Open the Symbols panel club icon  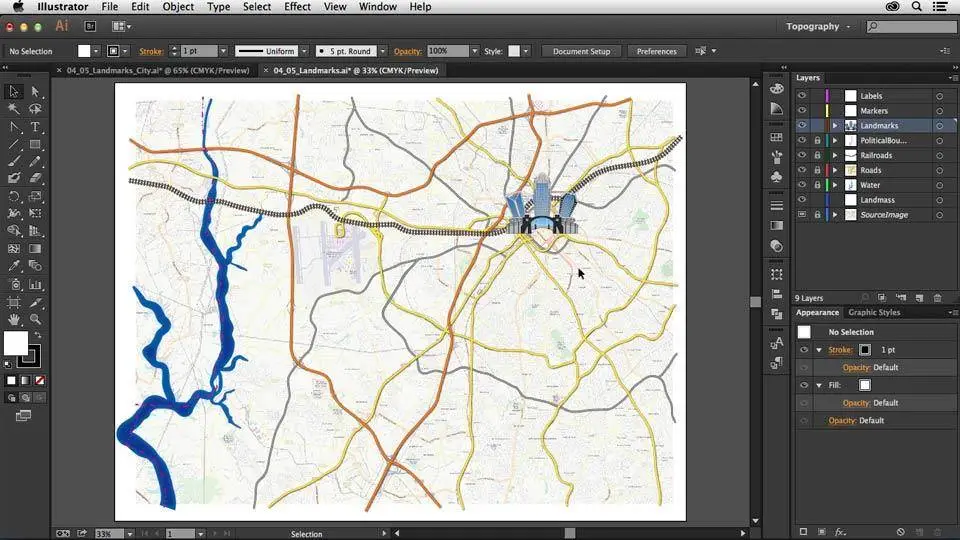point(777,176)
